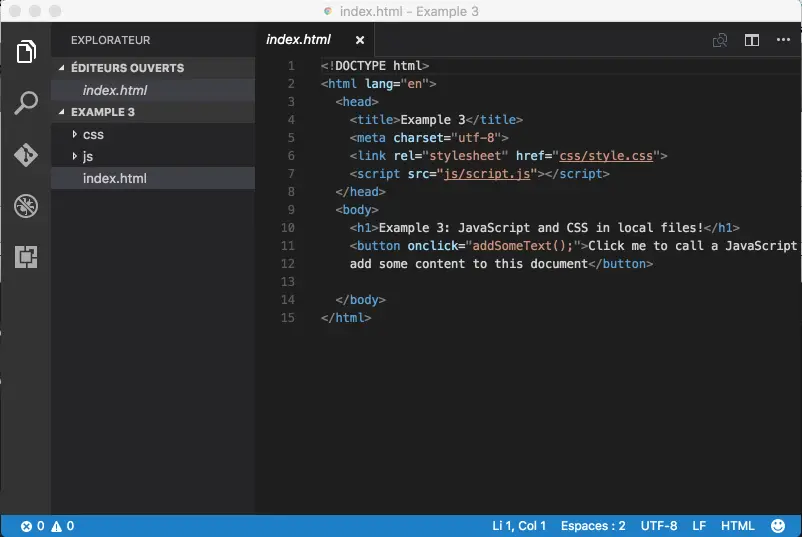
Task: Follow the css/style.css link in code
Action: click(x=606, y=156)
